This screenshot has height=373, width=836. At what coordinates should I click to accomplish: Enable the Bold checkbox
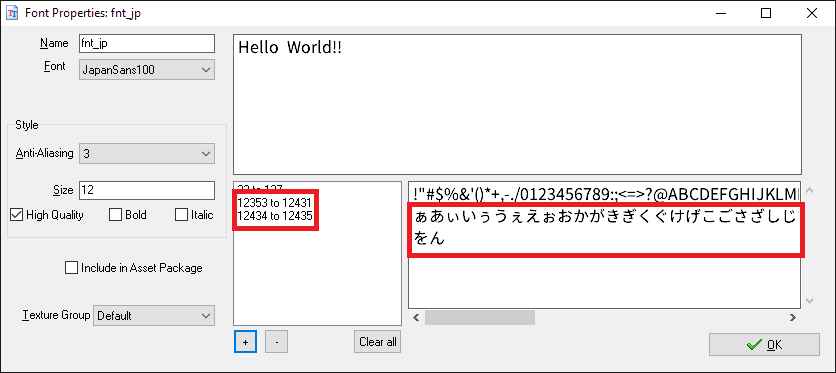pyautogui.click(x=115, y=215)
